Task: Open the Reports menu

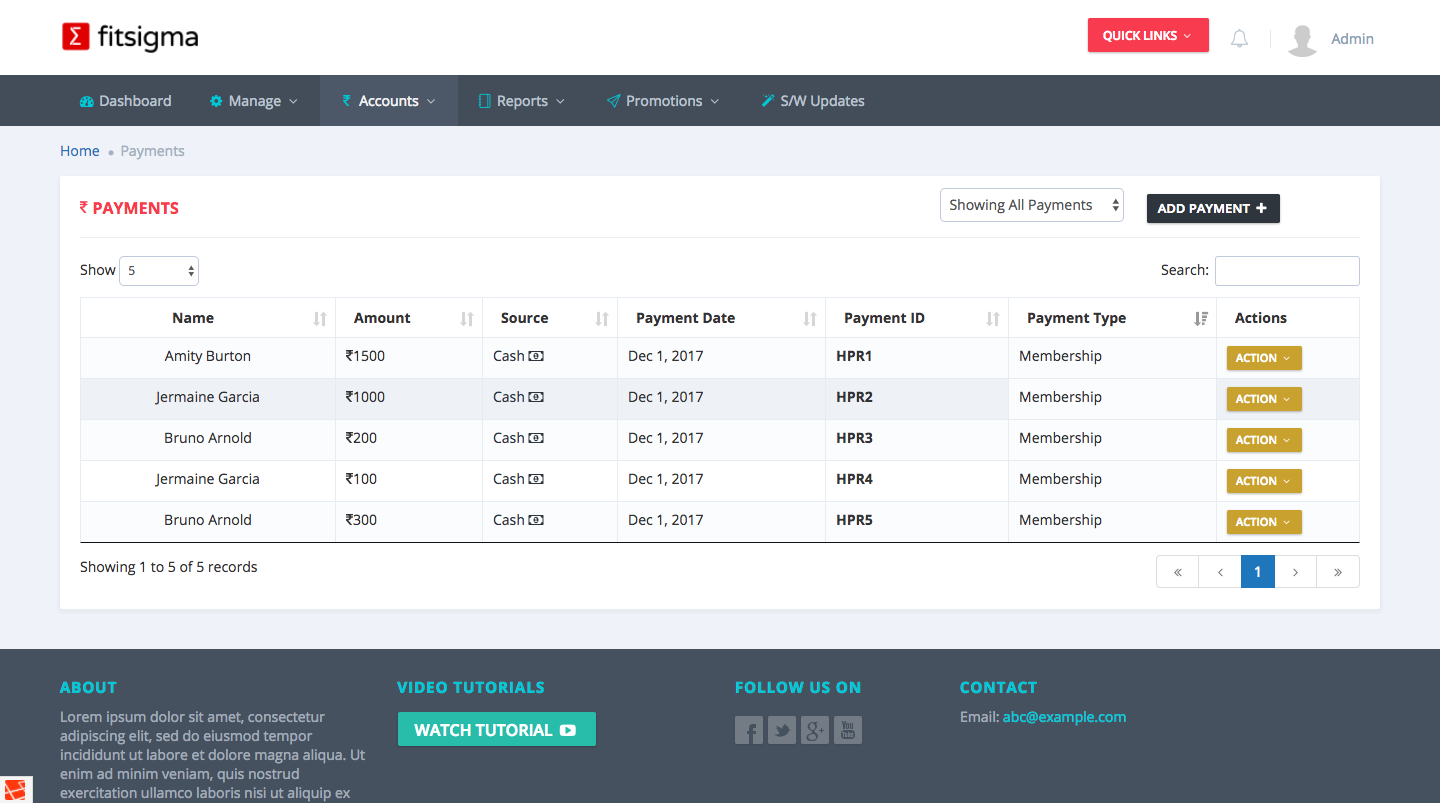Action: [x=521, y=101]
